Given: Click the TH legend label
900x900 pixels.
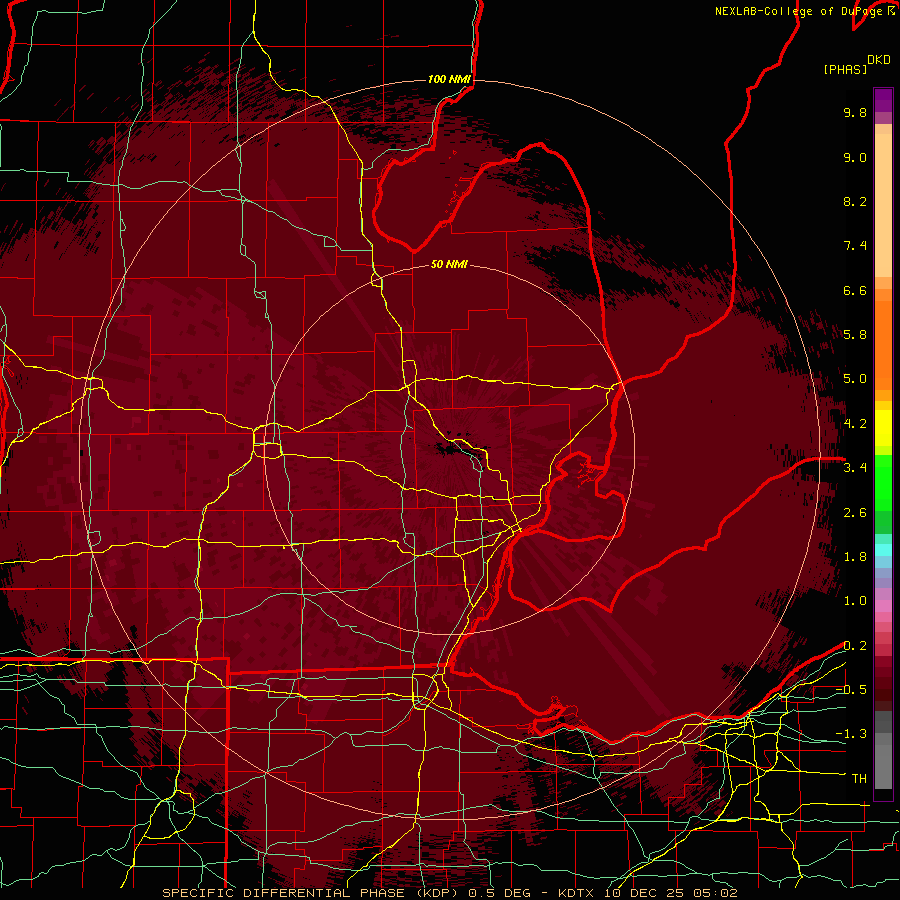Looking at the screenshot, I should tap(859, 779).
